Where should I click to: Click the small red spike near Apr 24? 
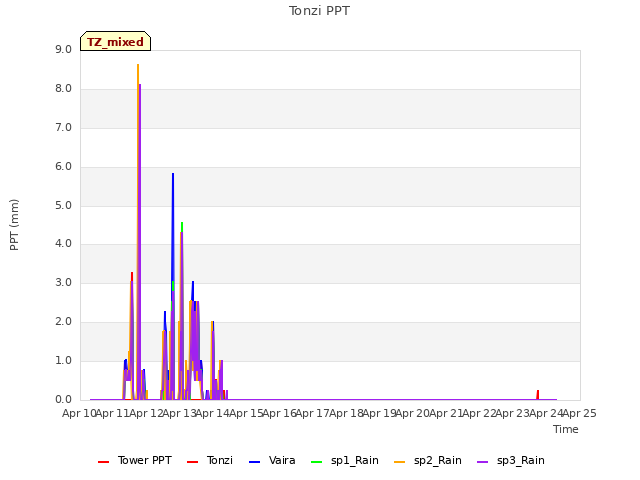(538, 393)
